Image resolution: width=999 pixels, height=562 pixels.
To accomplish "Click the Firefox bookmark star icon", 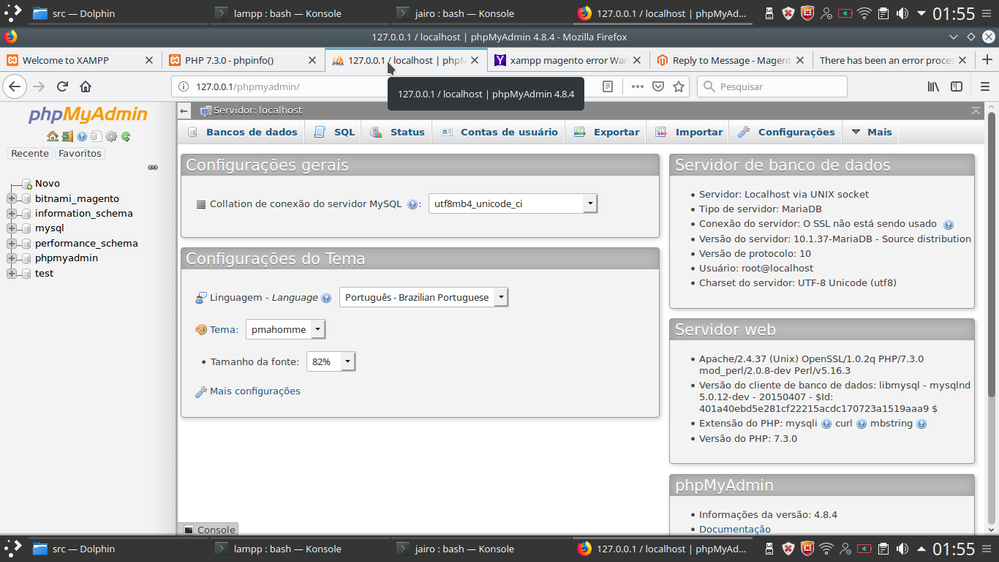I will [x=679, y=87].
